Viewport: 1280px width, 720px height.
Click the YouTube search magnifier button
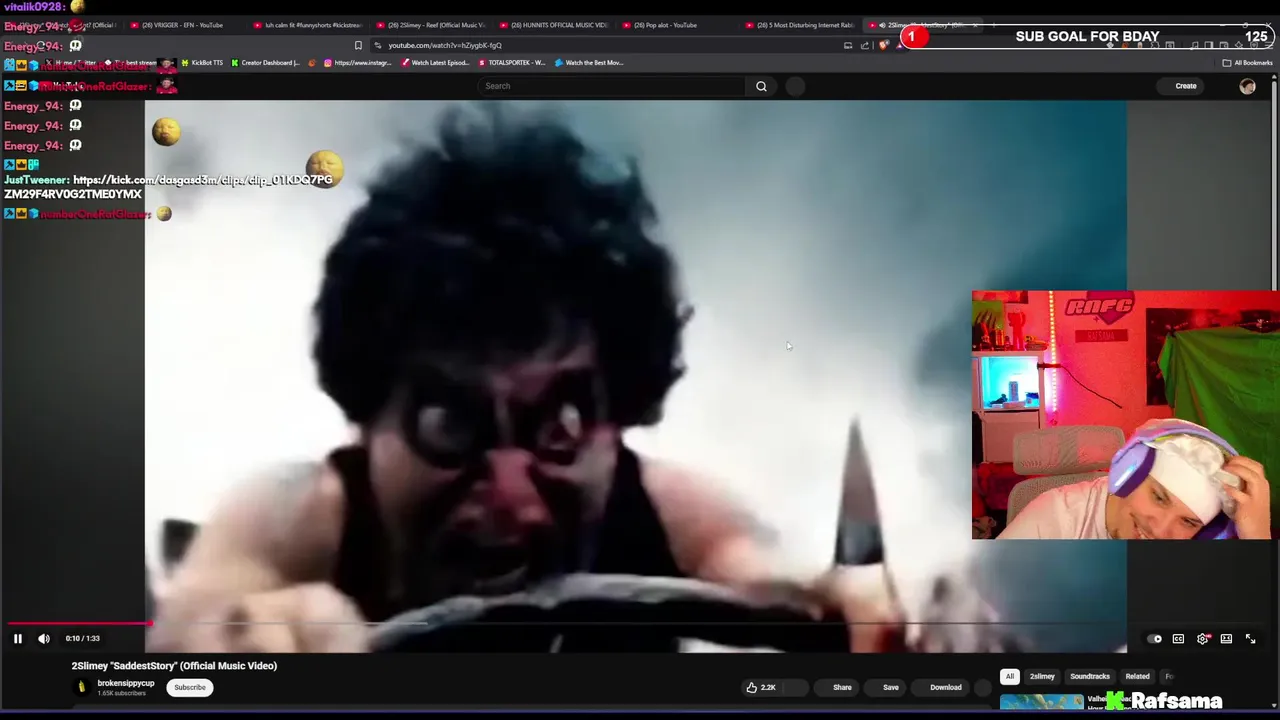point(761,86)
